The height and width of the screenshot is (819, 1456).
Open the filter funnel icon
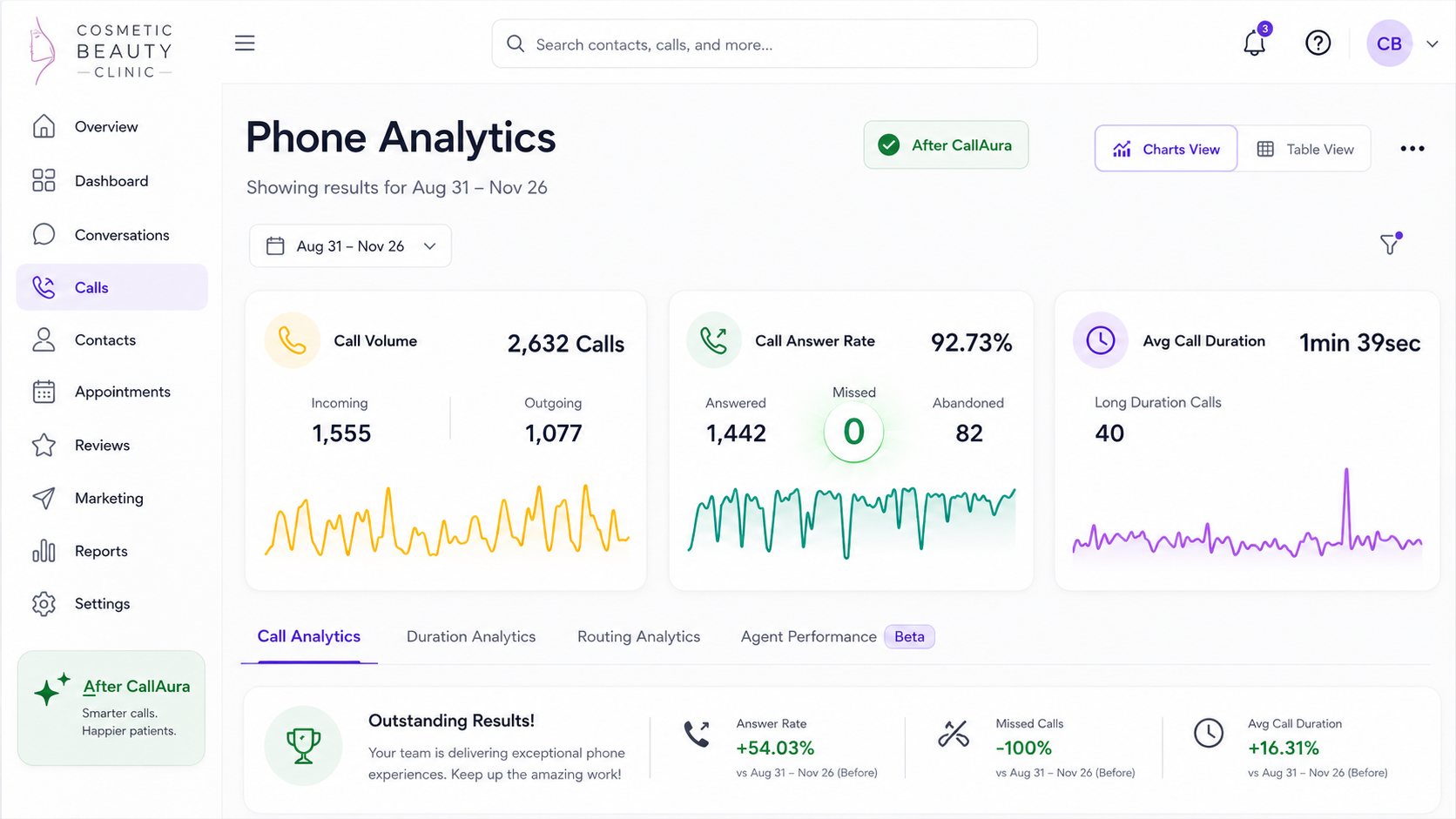pyautogui.click(x=1391, y=244)
